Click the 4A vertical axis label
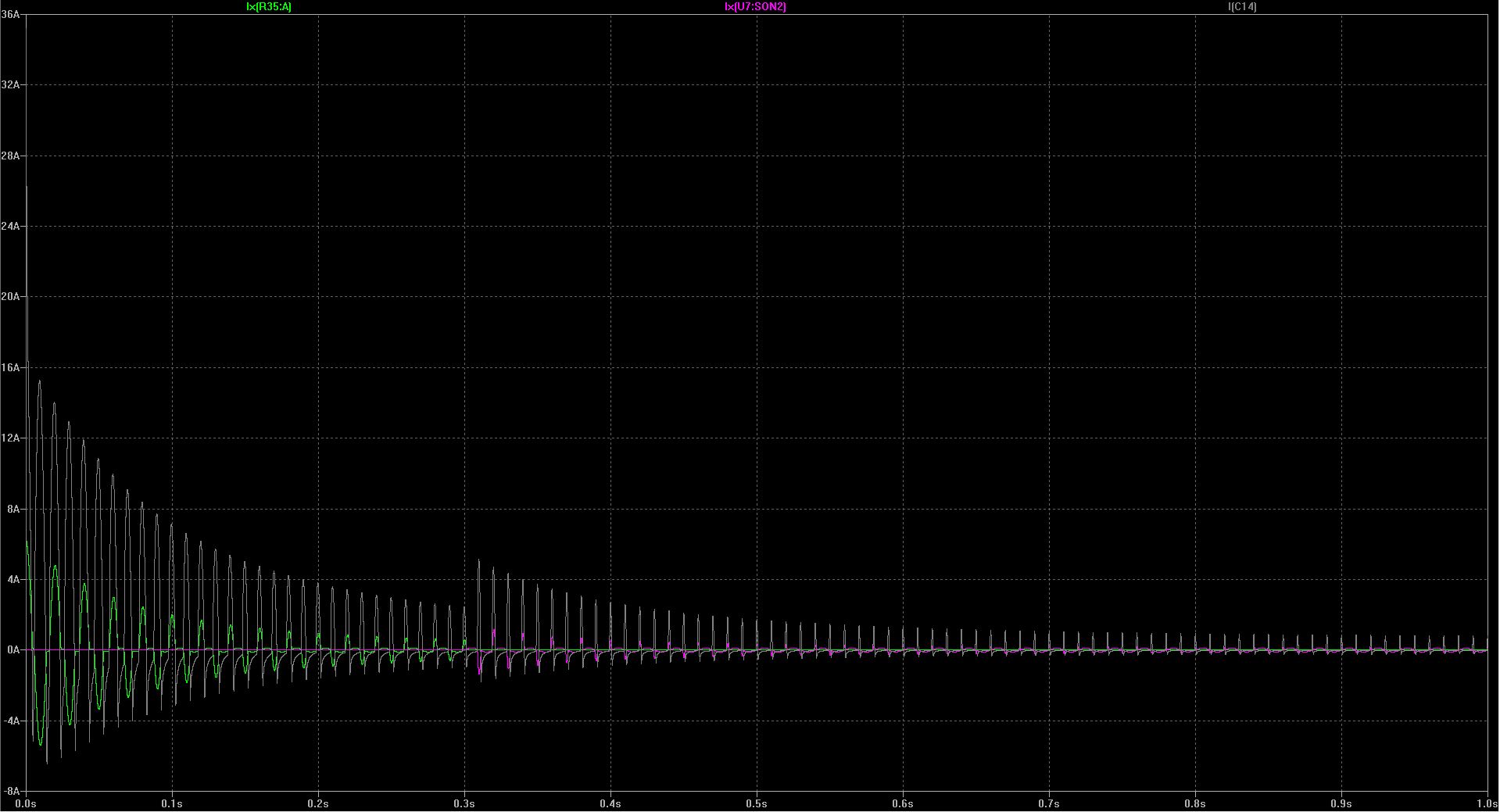Viewport: 1500px width, 812px height. 13,579
